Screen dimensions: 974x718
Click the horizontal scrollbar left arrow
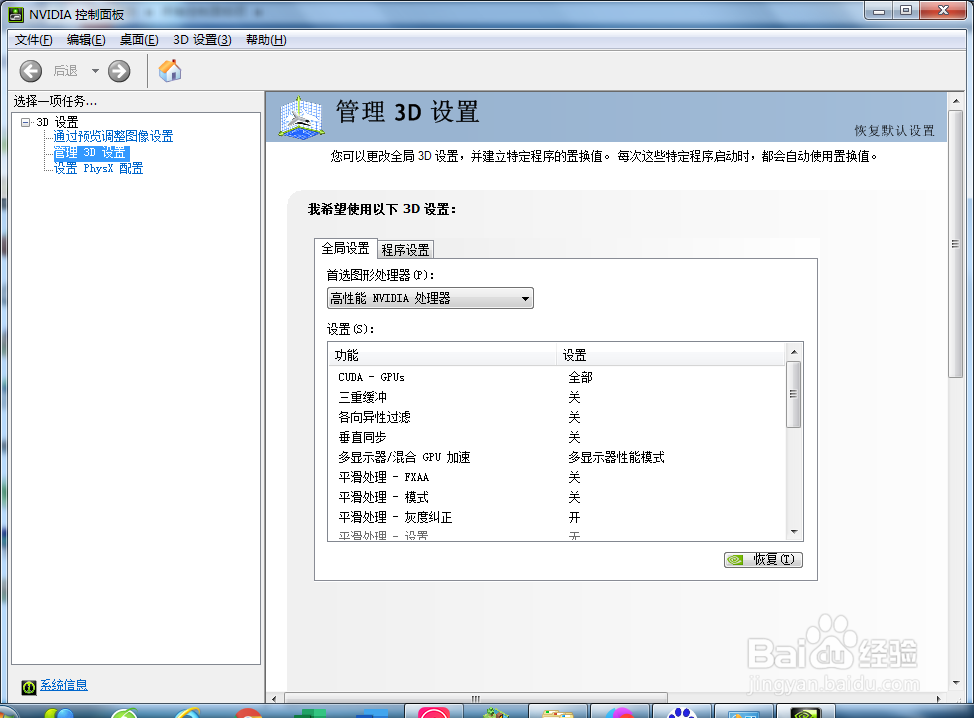(275, 698)
